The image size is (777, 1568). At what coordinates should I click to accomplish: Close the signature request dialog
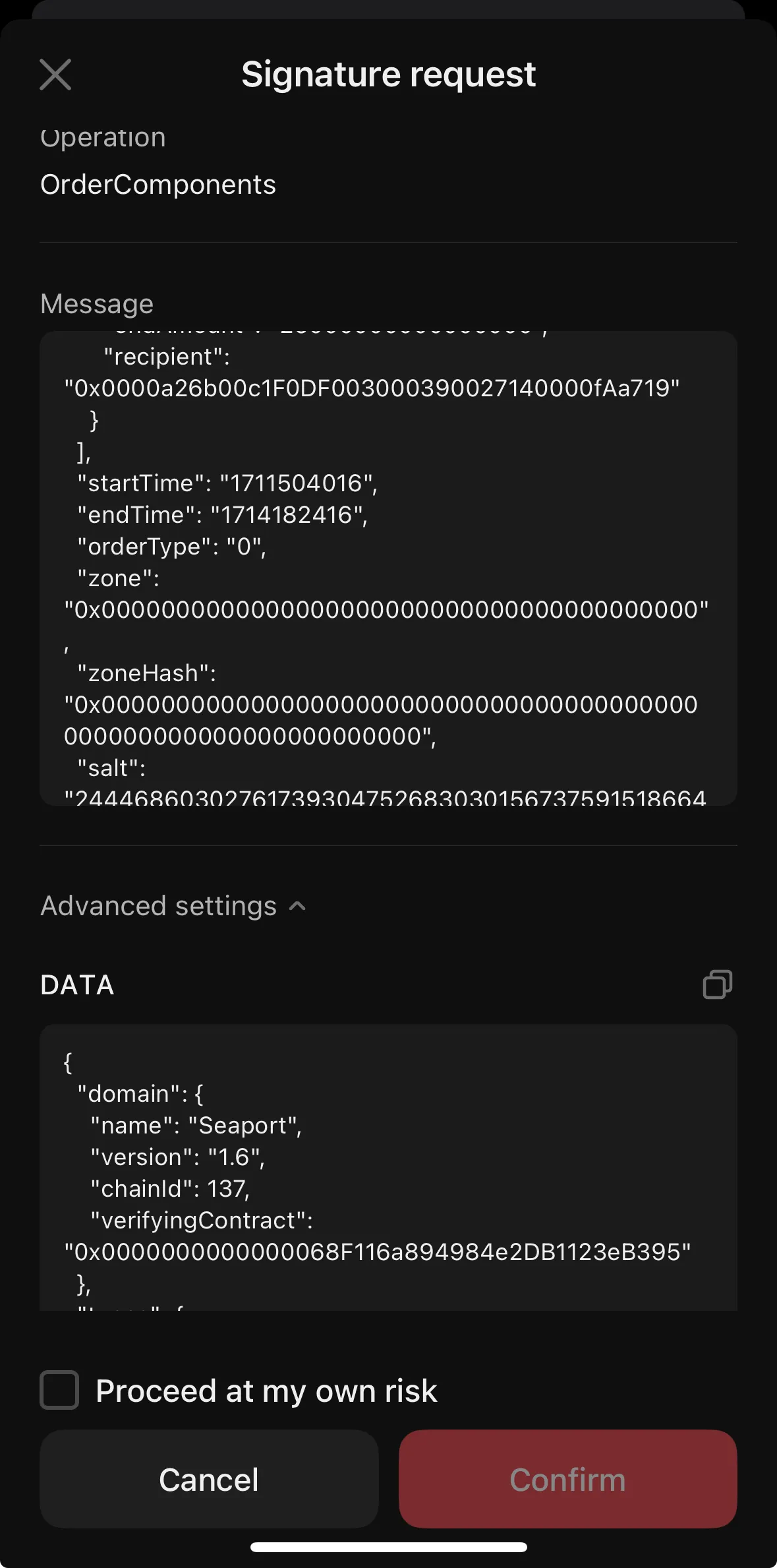(x=55, y=74)
